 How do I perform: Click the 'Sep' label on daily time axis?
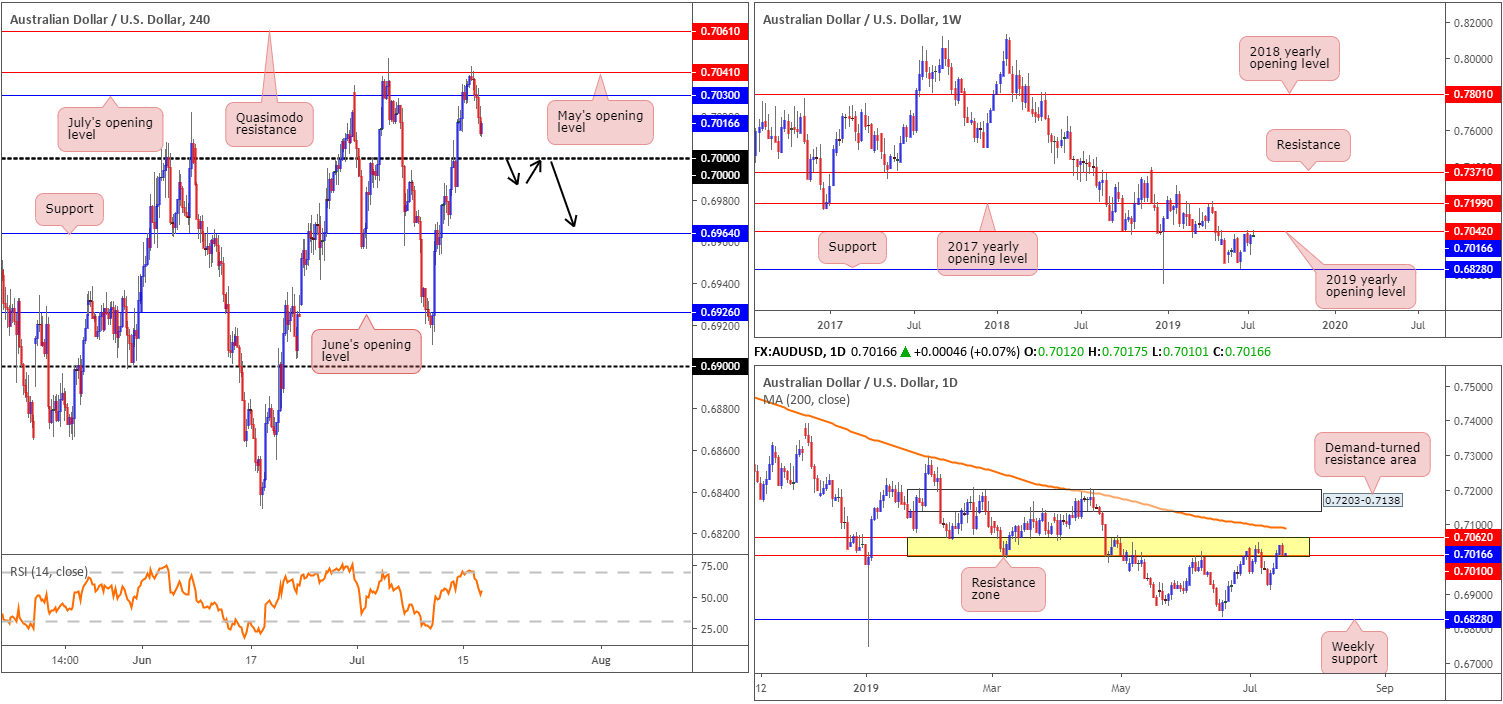click(1384, 690)
